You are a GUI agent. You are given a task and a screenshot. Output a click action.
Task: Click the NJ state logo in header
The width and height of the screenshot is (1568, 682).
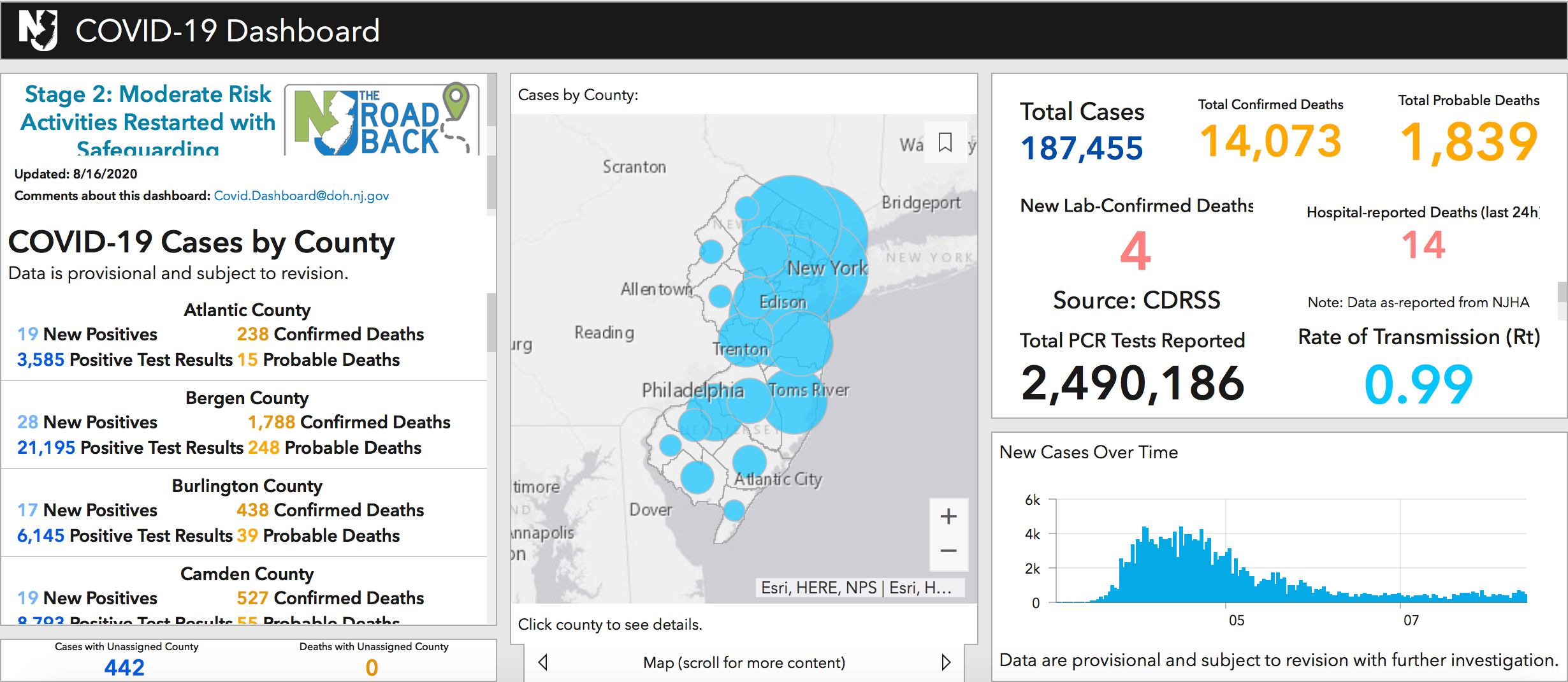[38, 30]
